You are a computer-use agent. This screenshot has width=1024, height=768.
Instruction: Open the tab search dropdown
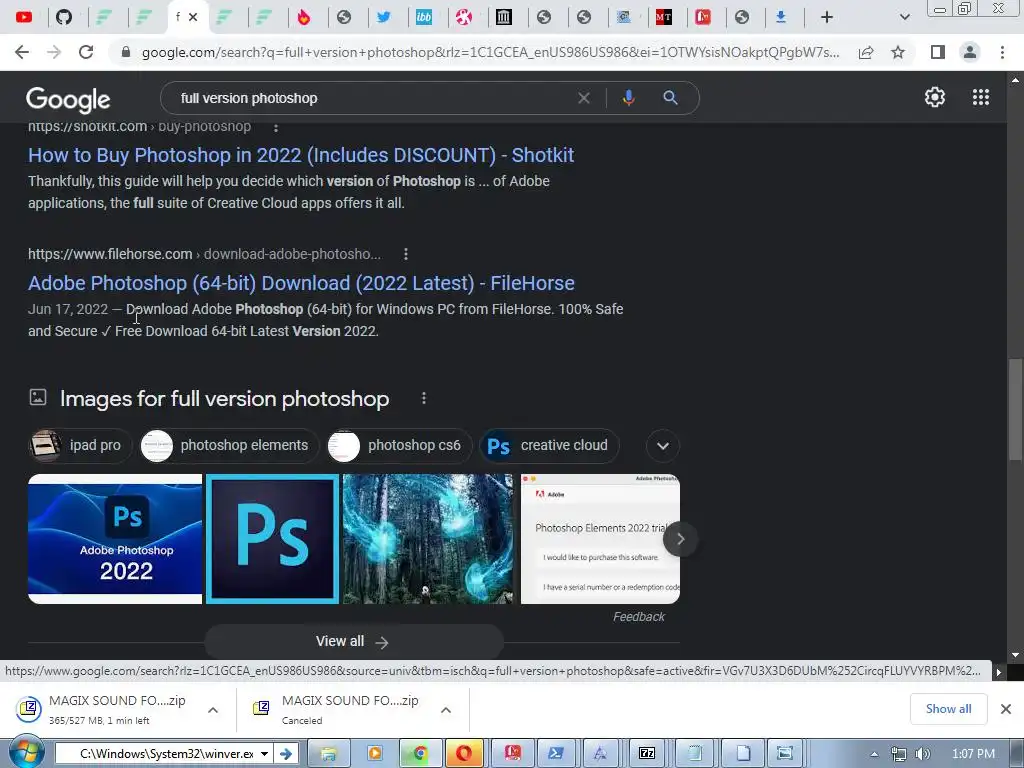click(x=904, y=17)
